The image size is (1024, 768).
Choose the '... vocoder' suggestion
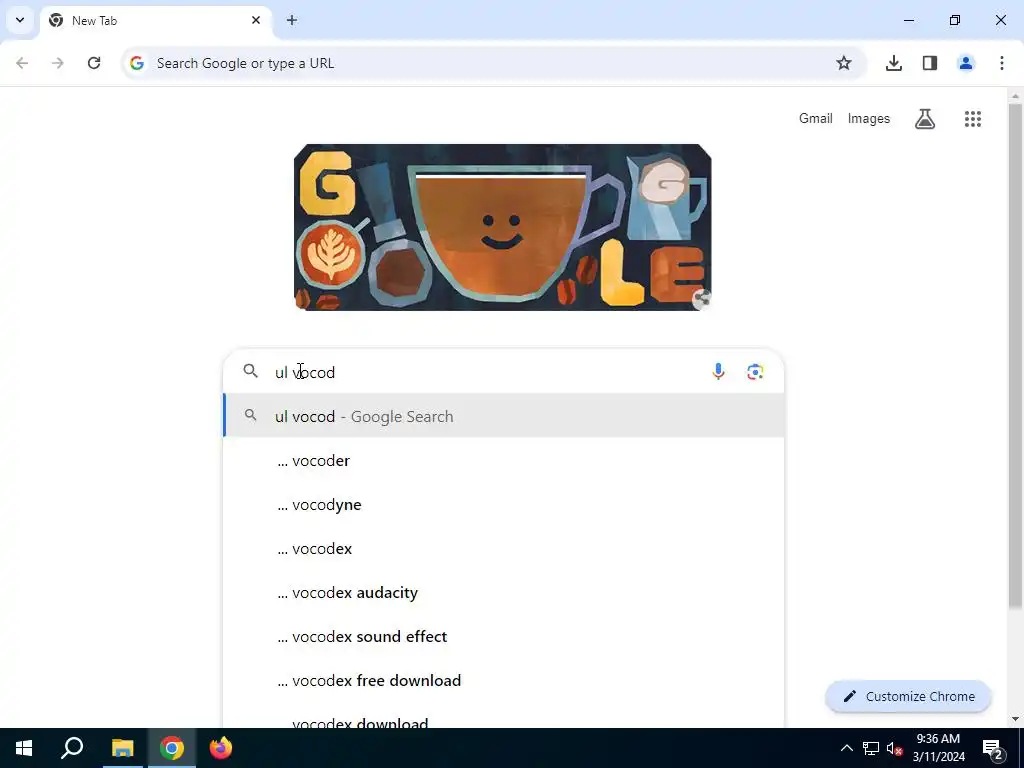[x=504, y=460]
